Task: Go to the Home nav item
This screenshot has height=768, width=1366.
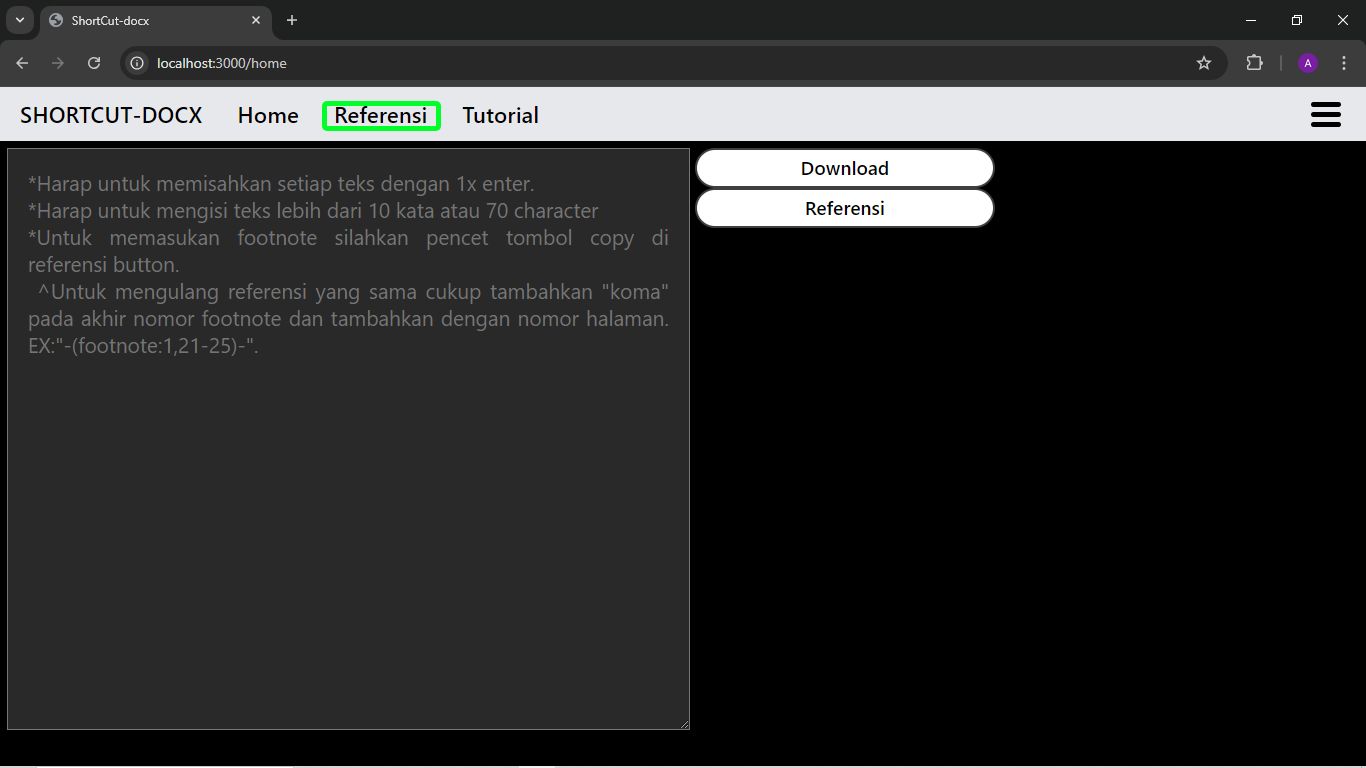Action: coord(268,116)
